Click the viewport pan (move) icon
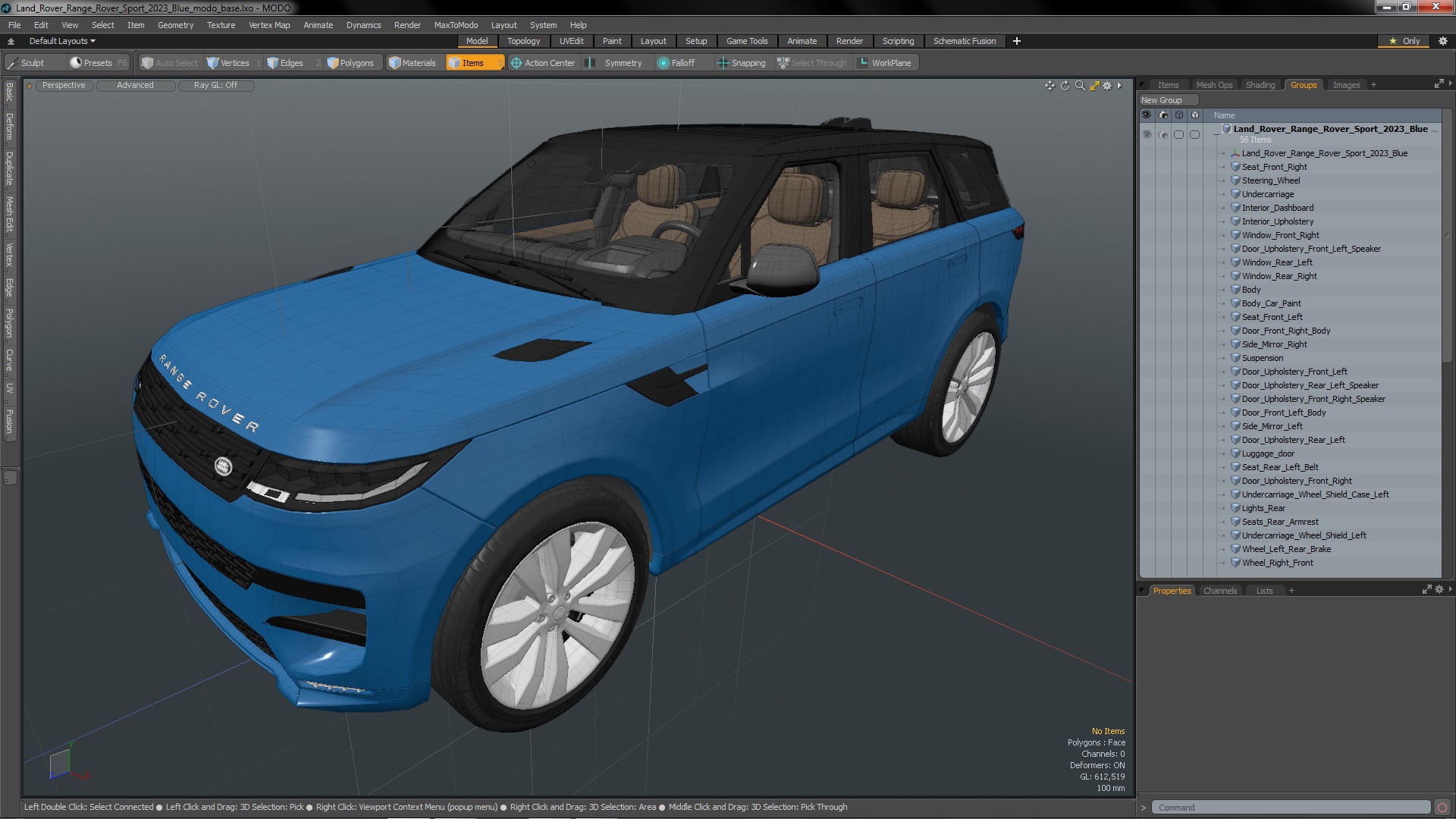 [1050, 86]
